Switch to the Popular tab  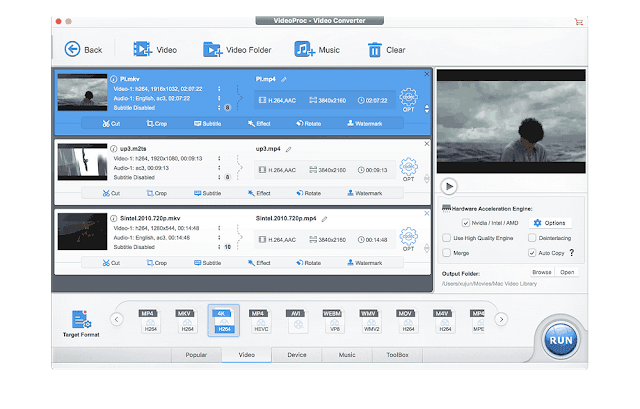196,355
